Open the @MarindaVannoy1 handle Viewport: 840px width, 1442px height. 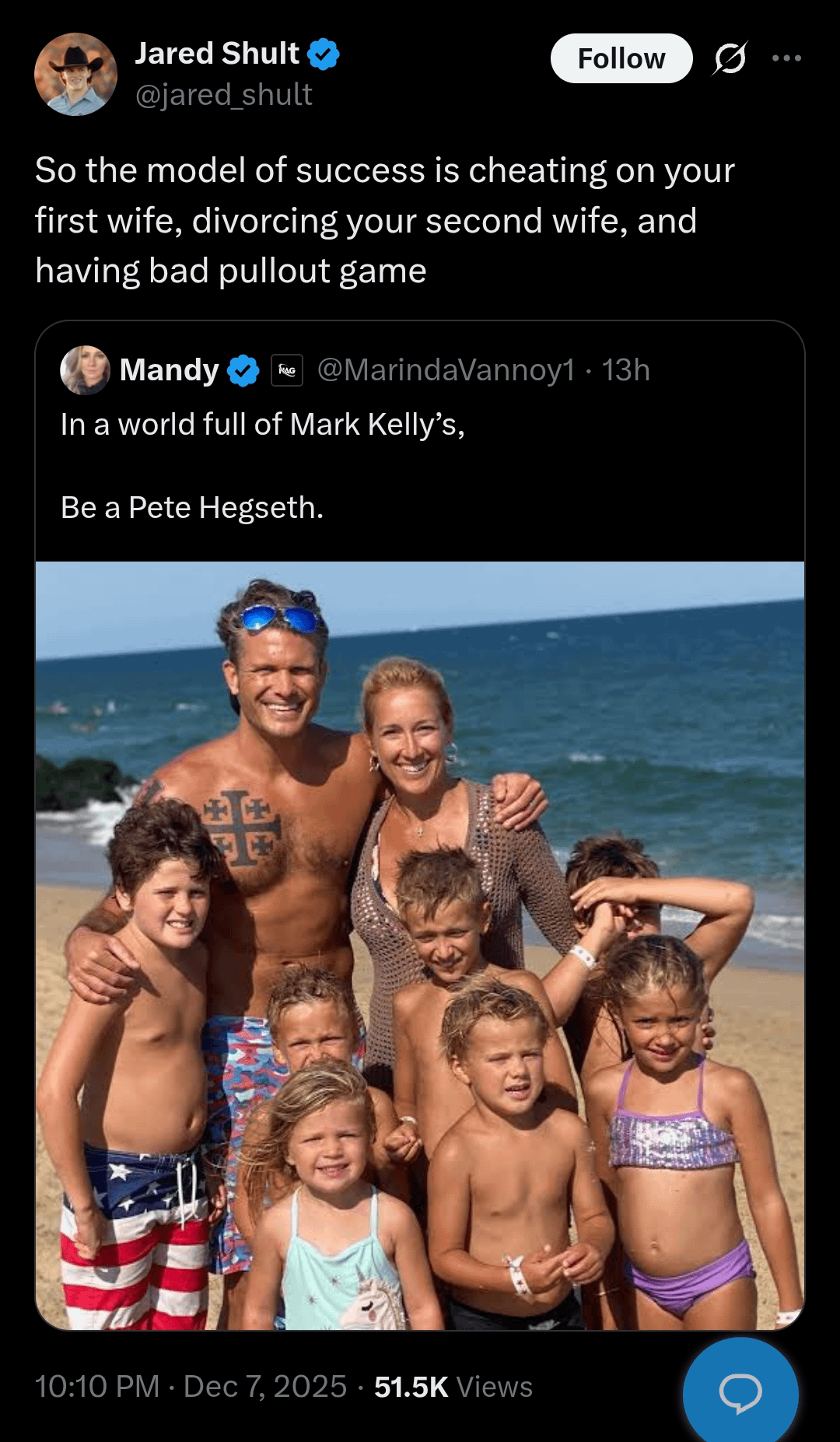(x=446, y=370)
